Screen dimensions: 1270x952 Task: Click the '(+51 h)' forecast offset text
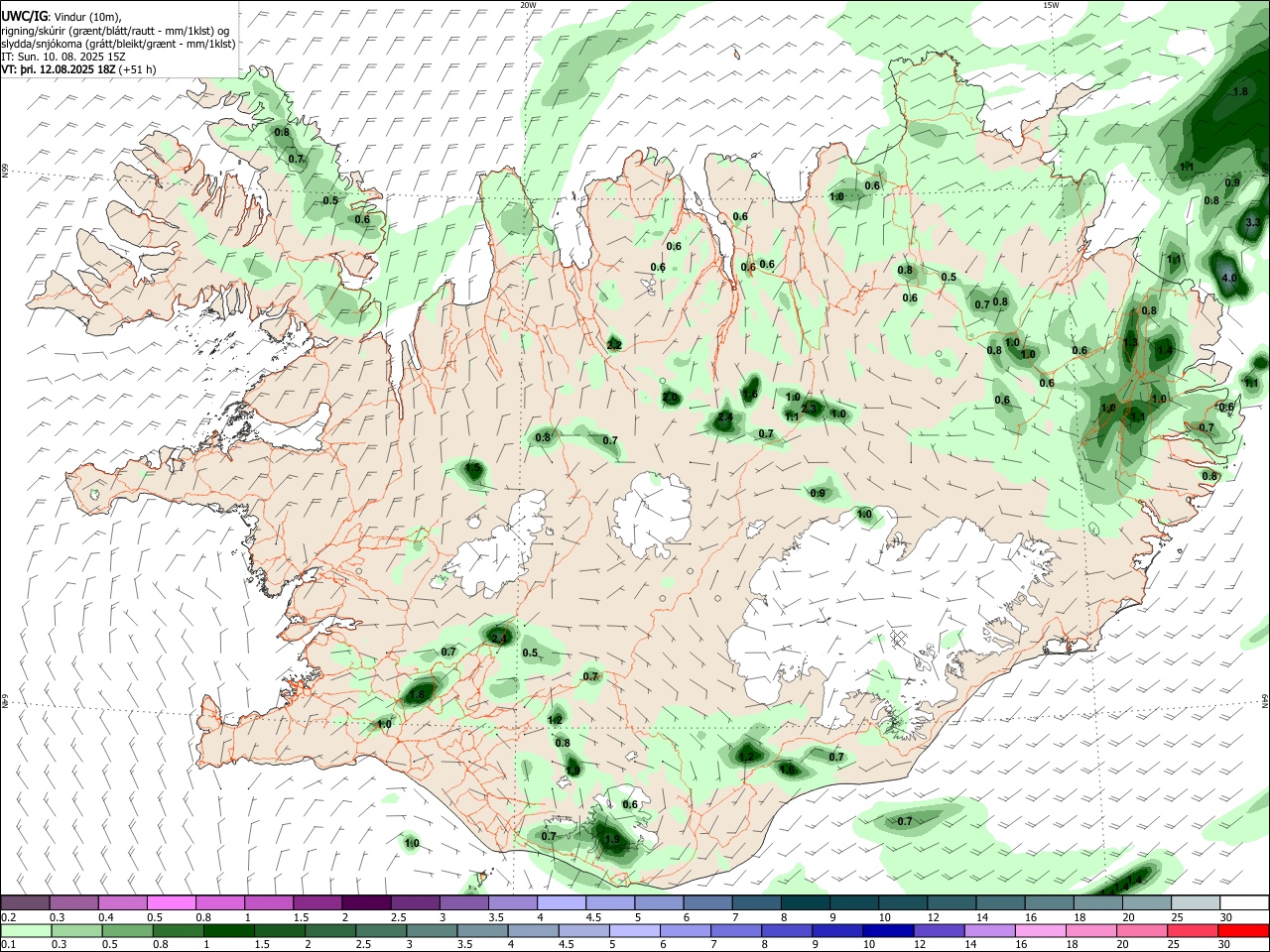tap(137, 69)
